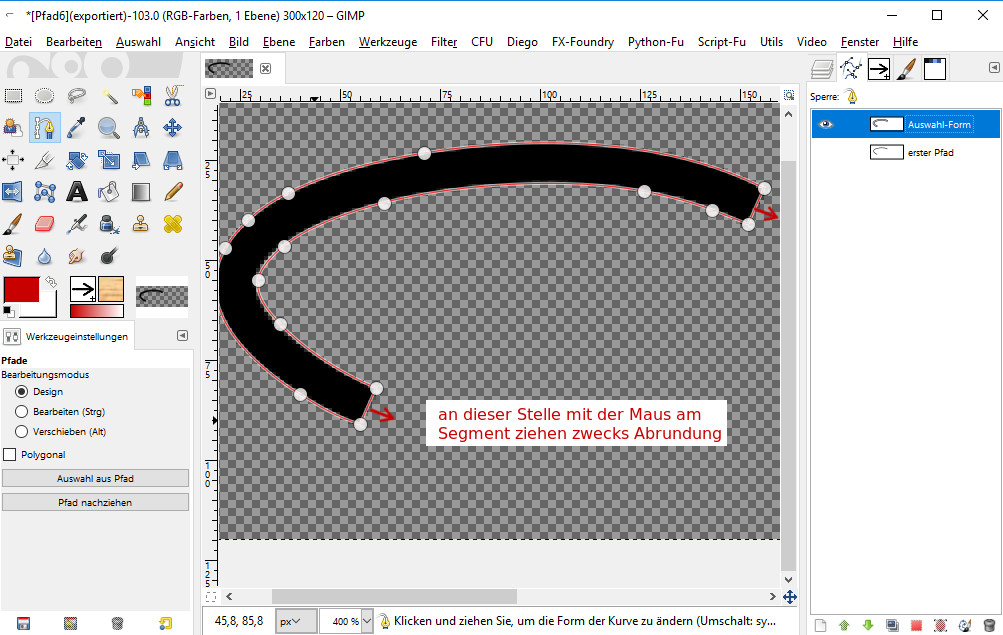Select the Perspective tool

pyautogui.click(x=173, y=160)
